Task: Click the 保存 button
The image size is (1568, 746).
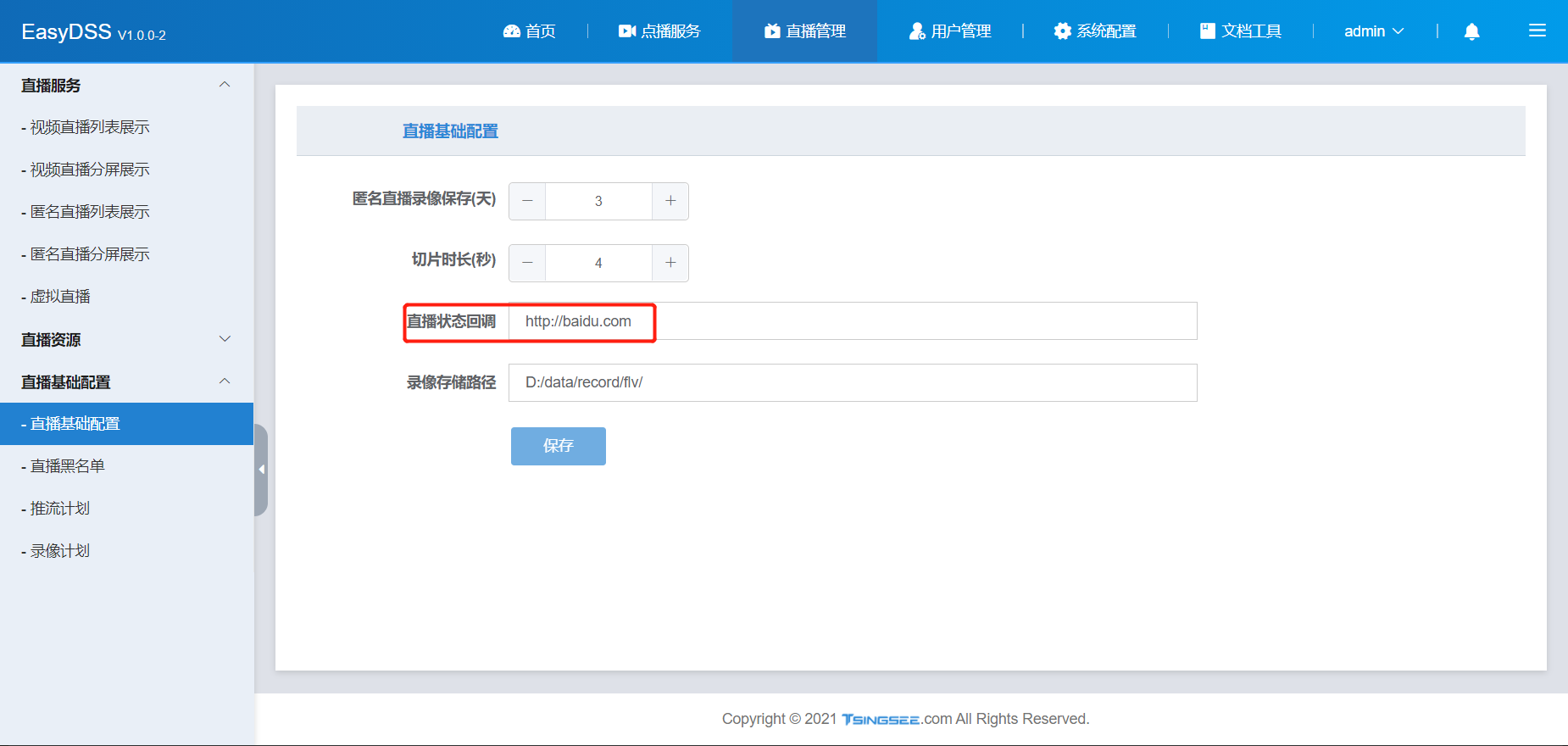Action: coord(559,446)
